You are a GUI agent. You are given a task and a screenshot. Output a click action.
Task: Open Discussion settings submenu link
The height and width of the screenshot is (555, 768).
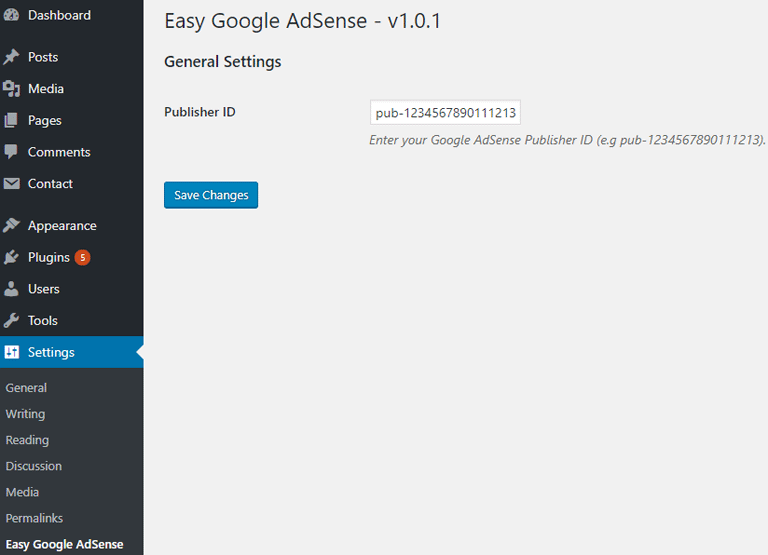pyautogui.click(x=34, y=466)
